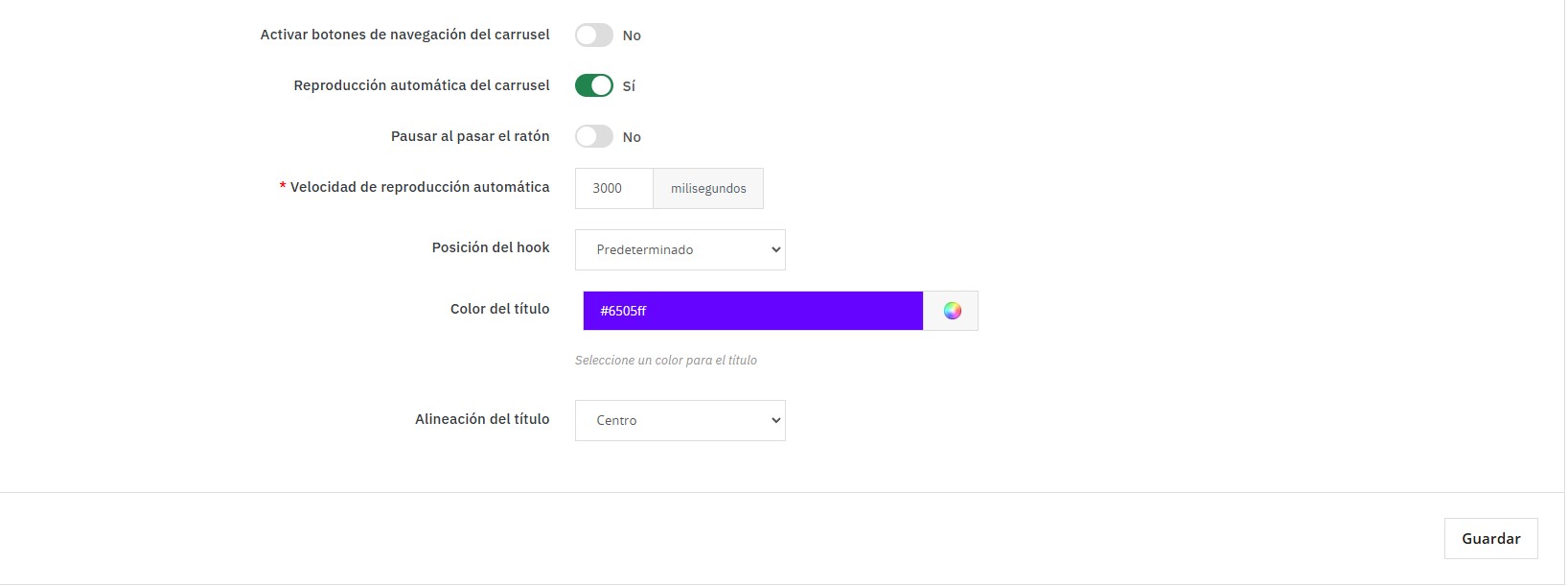The height and width of the screenshot is (586, 1568).
Task: Click the Reproducción automática del carrusel label
Action: (422, 85)
